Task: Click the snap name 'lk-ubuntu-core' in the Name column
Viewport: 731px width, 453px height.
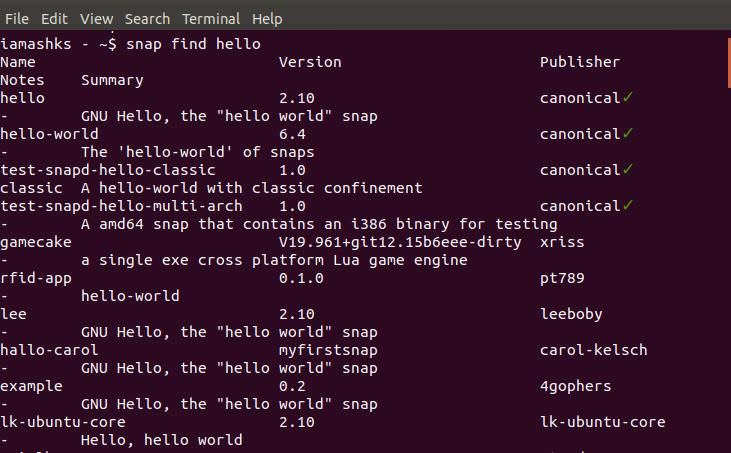Action: coord(63,422)
